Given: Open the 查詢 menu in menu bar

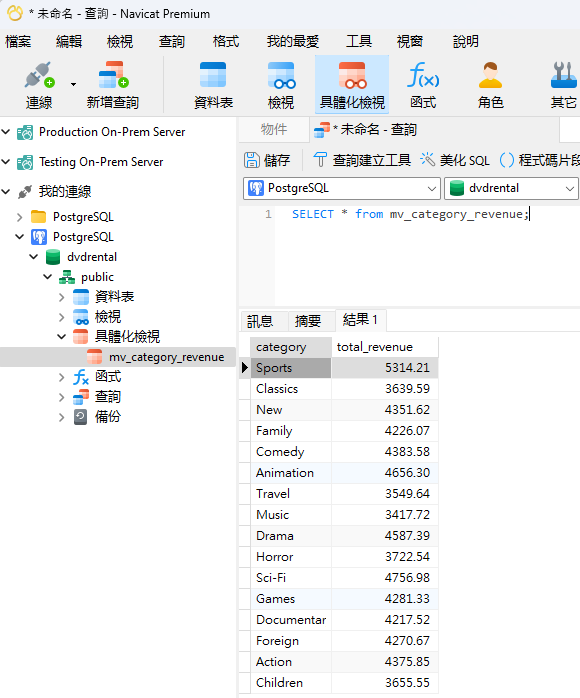Looking at the screenshot, I should 171,41.
